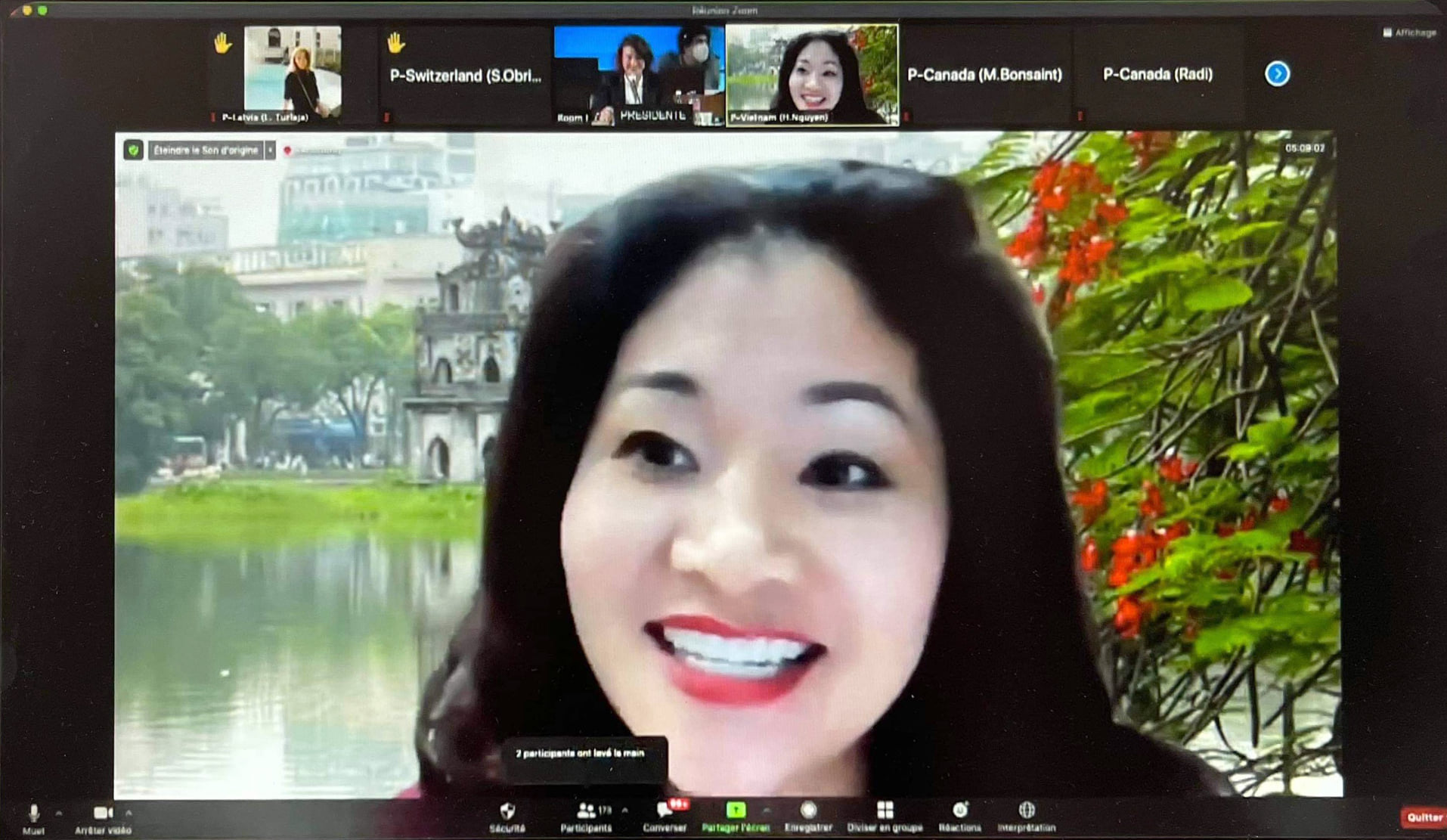Image resolution: width=1447 pixels, height=840 pixels.
Task: Click the Interprétation globe icon
Action: click(1026, 811)
